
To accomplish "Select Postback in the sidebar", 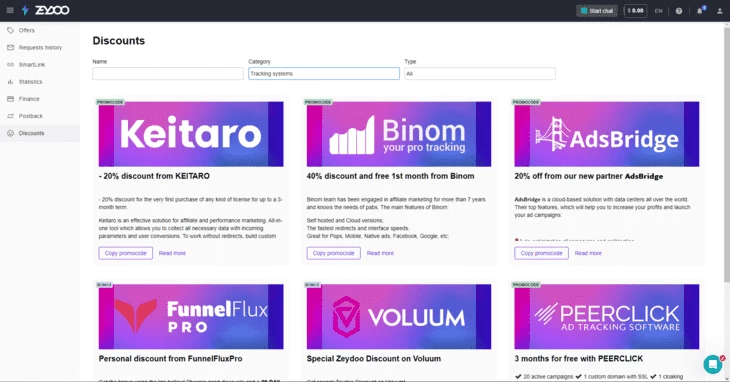I will click(x=31, y=116).
